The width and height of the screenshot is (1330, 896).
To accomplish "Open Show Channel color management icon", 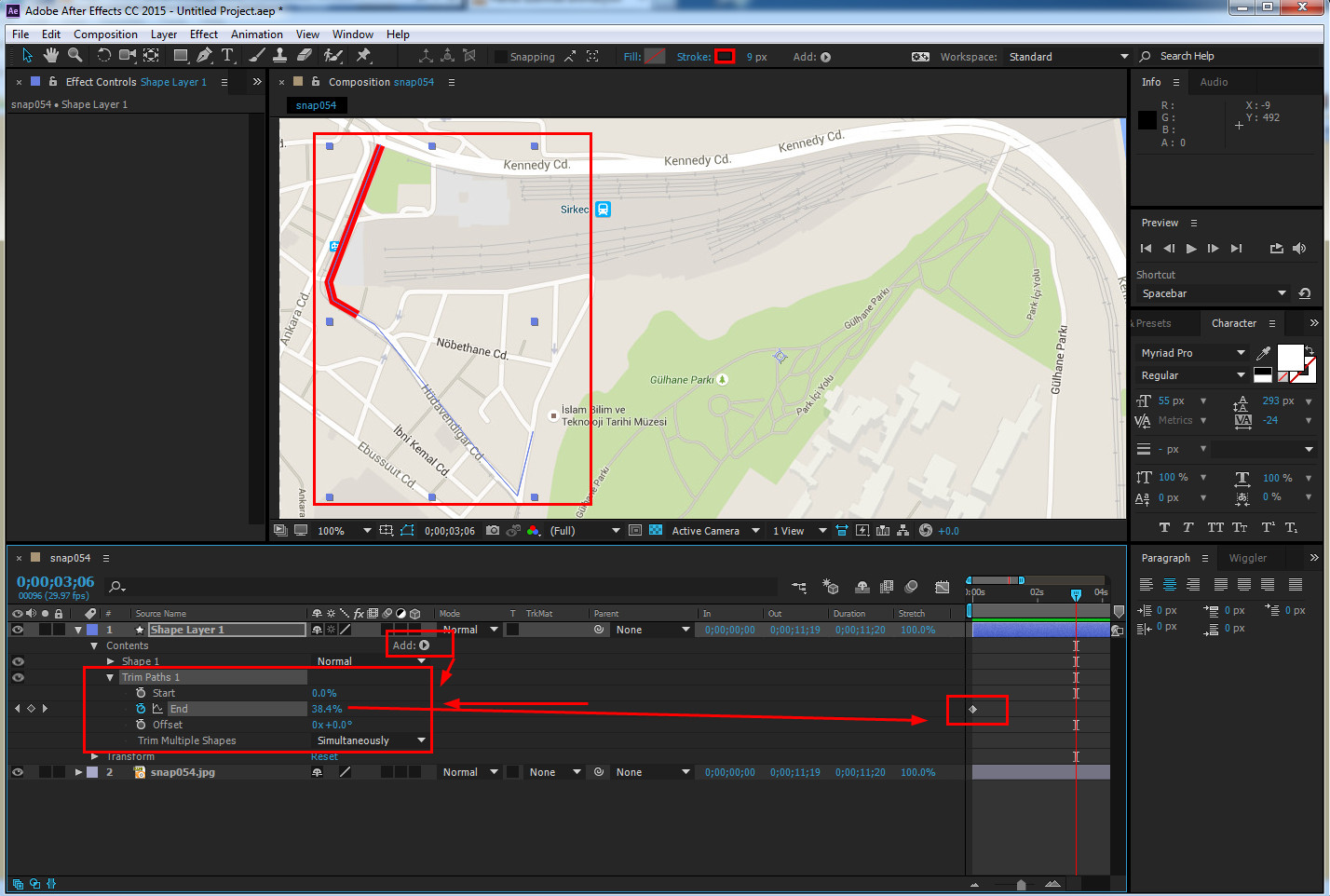I will 533,530.
